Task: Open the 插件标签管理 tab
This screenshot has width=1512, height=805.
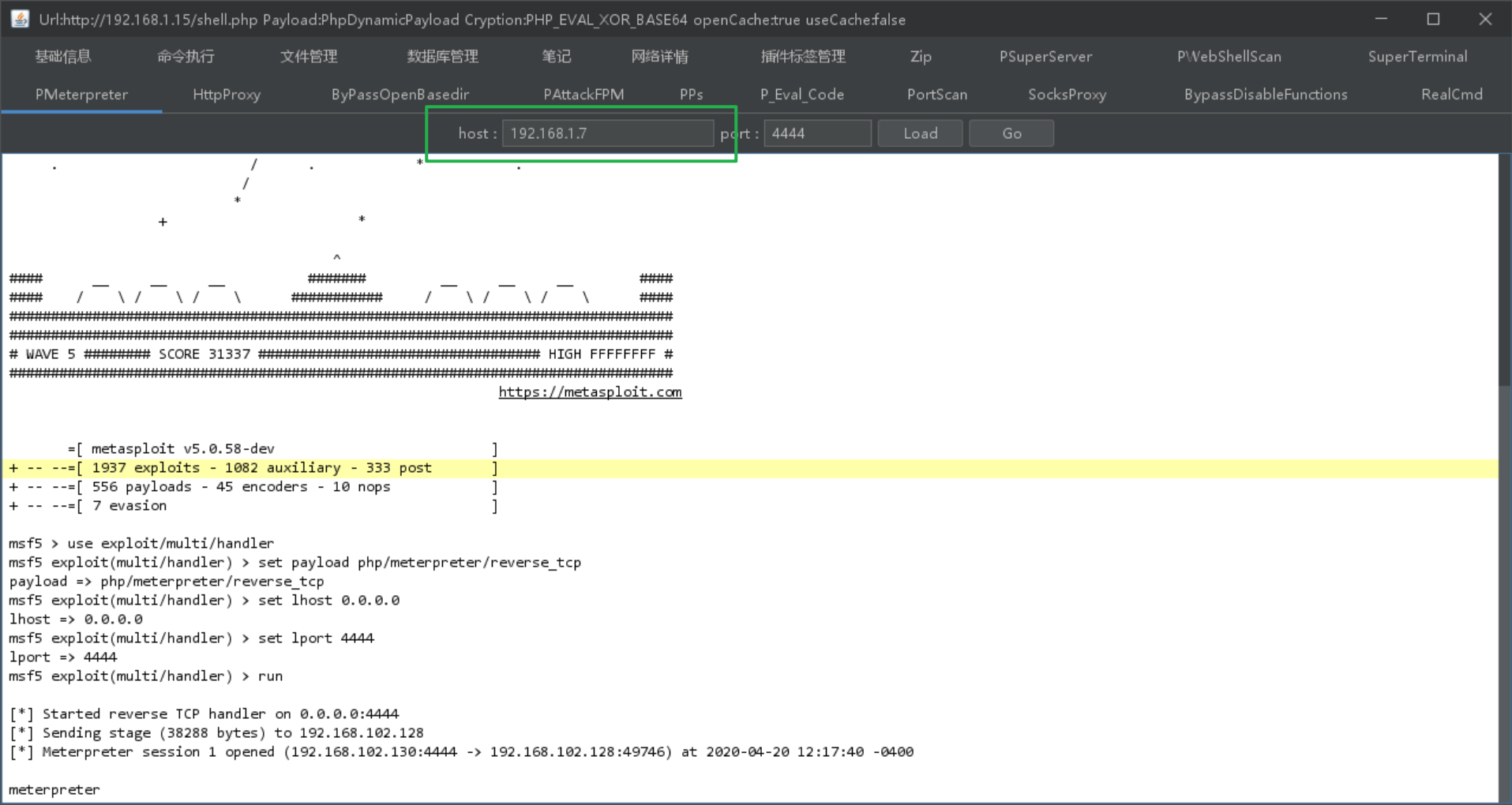Action: point(803,56)
